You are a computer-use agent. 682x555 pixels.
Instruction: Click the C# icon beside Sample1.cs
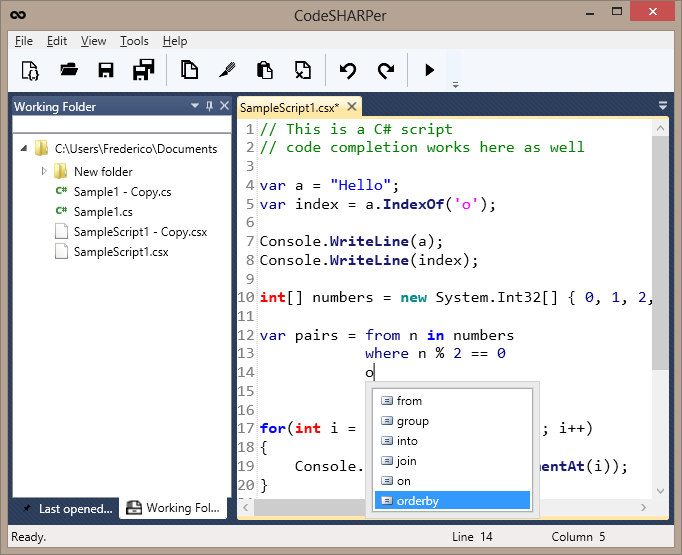pos(61,211)
